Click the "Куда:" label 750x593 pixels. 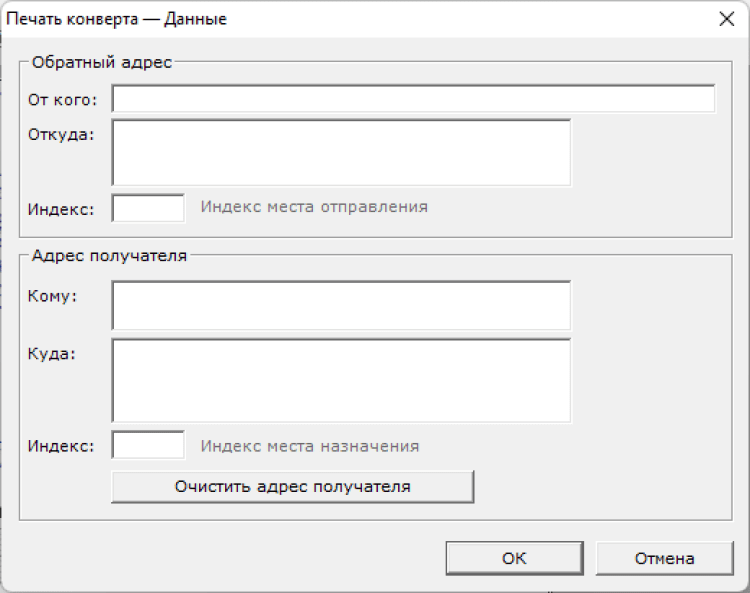pos(53,353)
